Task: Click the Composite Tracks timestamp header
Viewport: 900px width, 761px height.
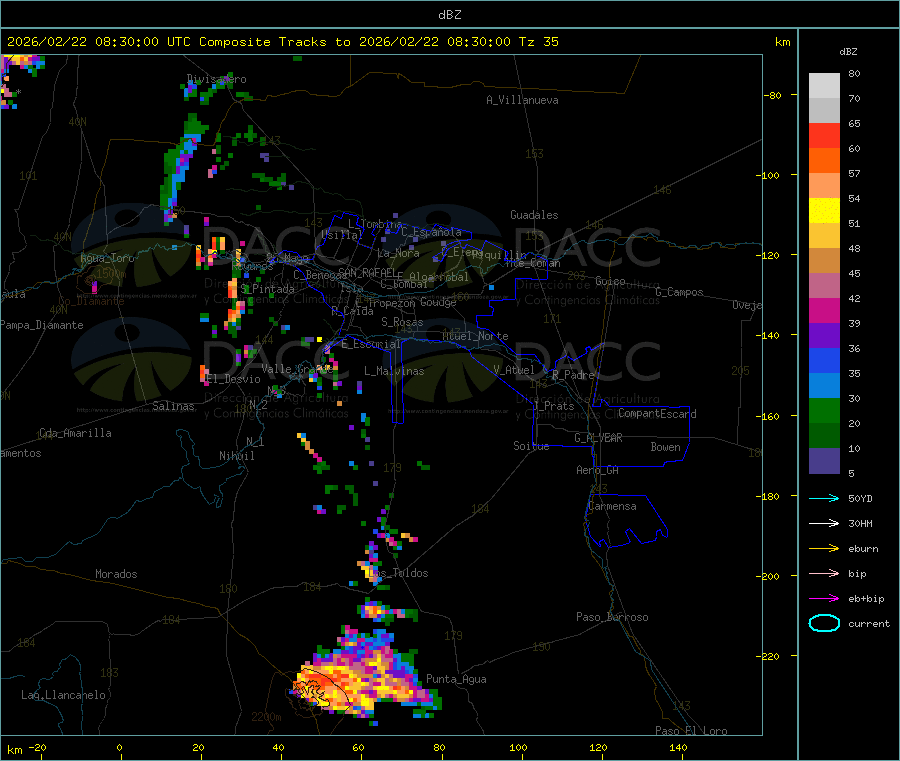Action: click(282, 42)
